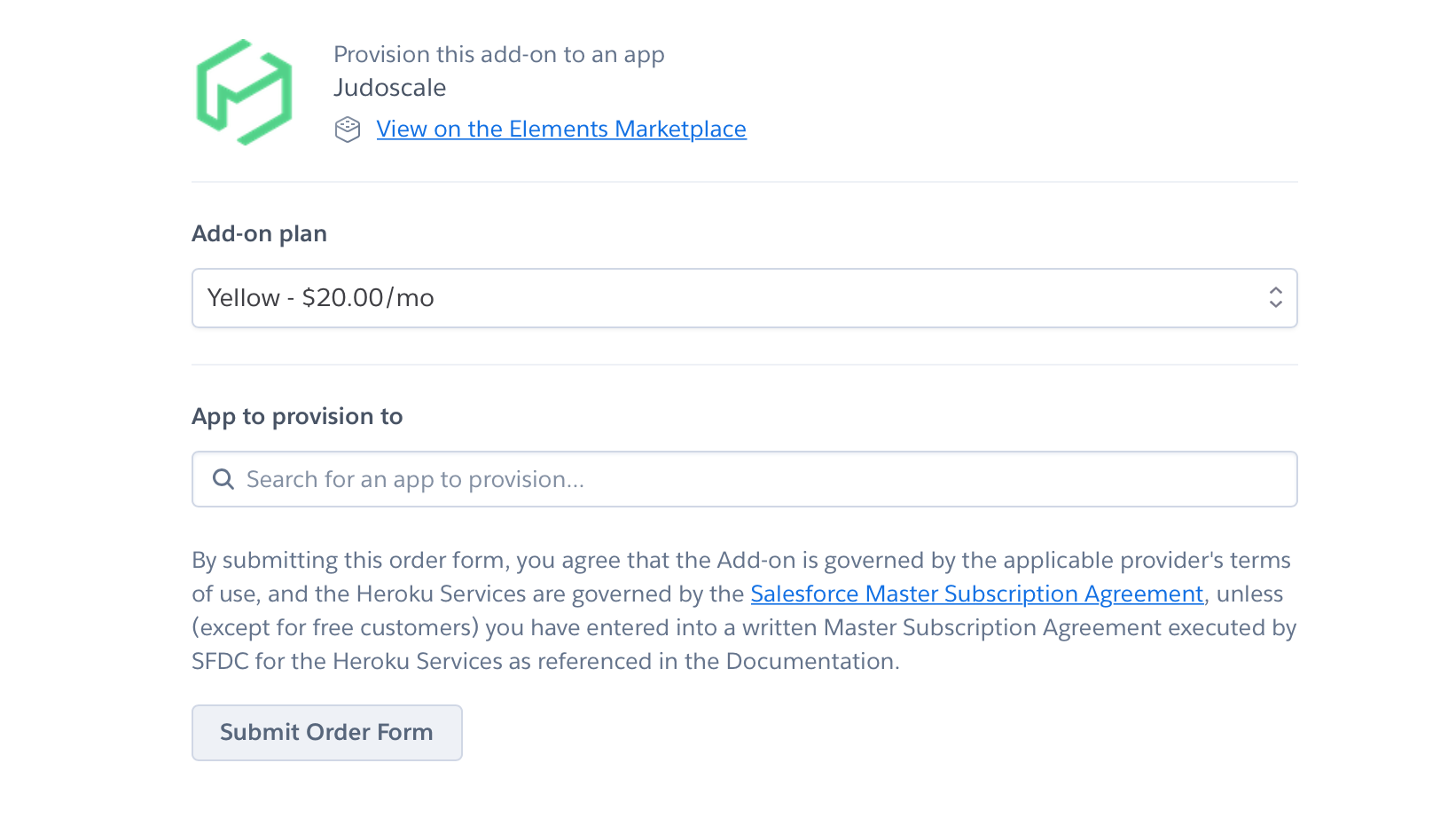Click the "Provision this add-on to an app" heading

tap(498, 54)
